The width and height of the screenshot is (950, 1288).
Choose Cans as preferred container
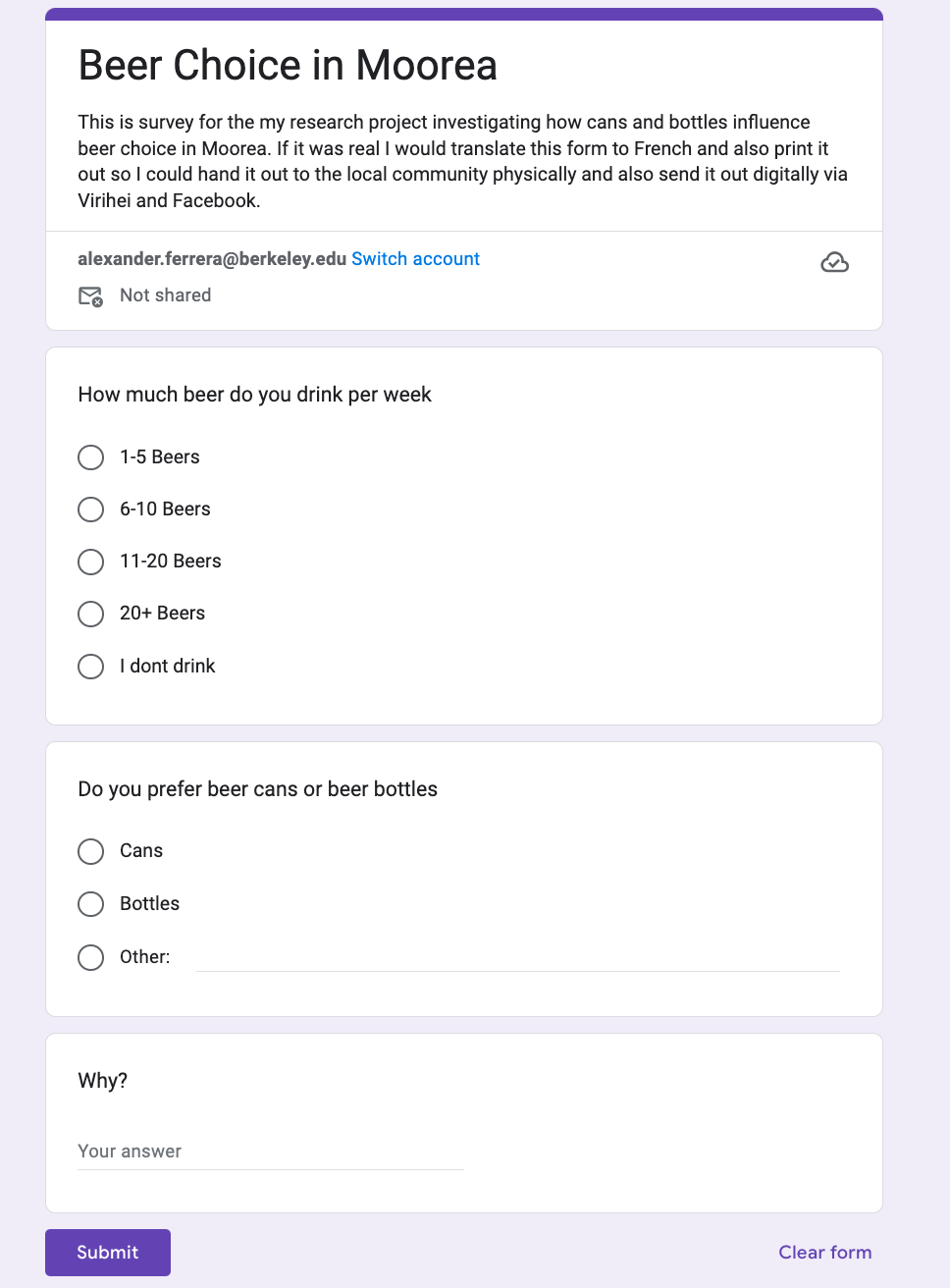tap(90, 851)
